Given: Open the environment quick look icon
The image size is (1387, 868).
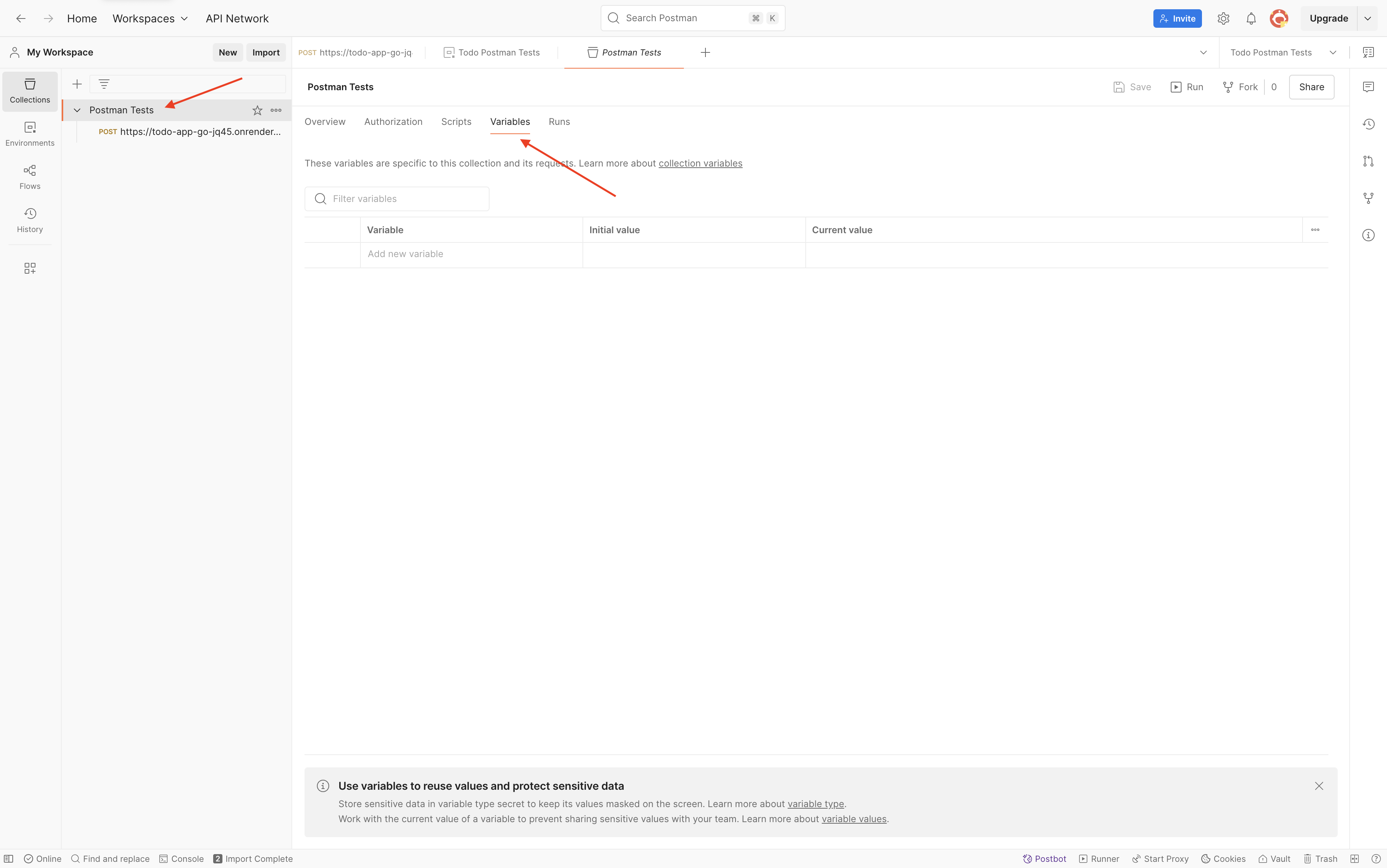Looking at the screenshot, I should click(1368, 52).
